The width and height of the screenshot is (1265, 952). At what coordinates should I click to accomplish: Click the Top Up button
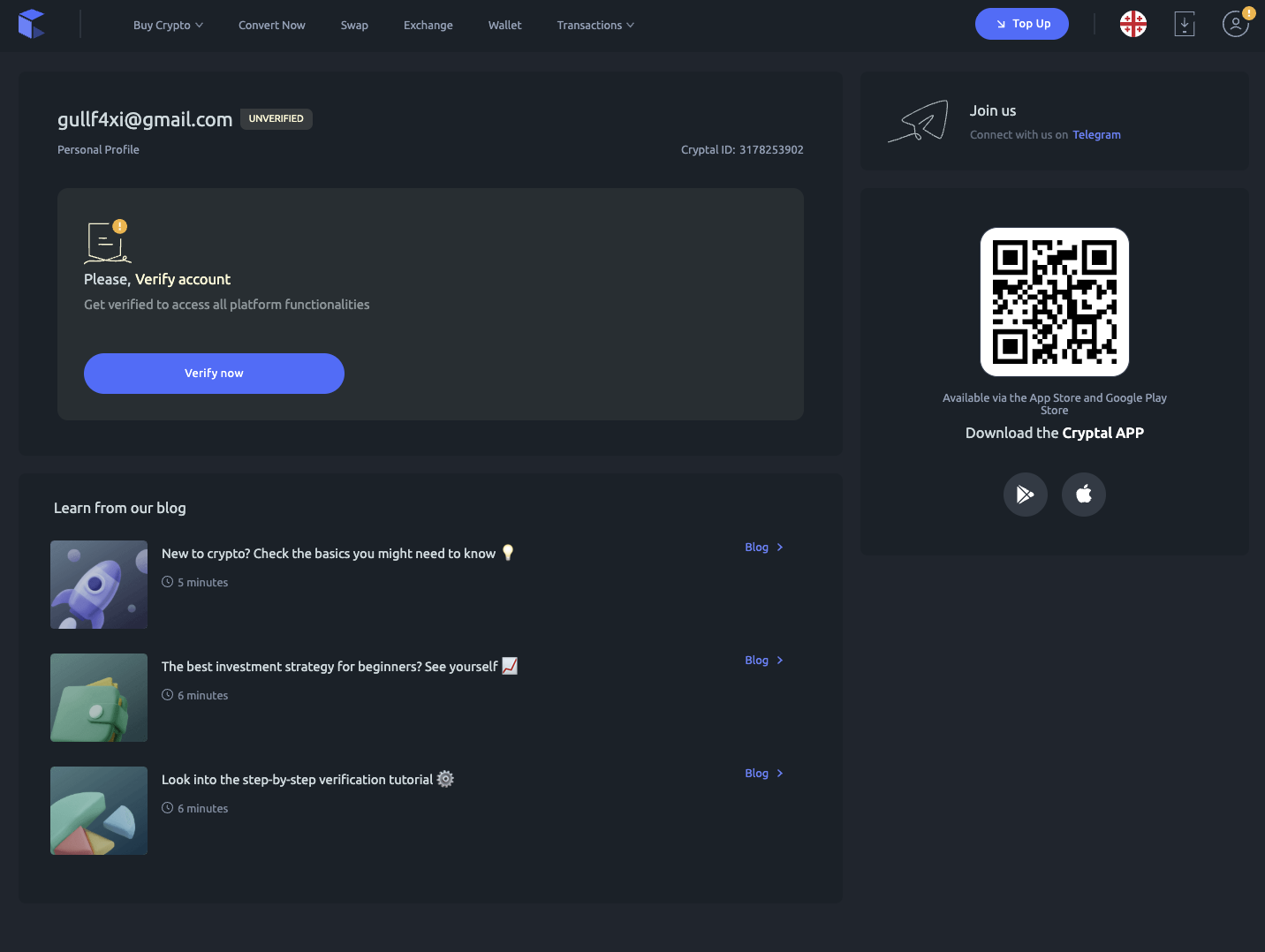click(x=1021, y=24)
